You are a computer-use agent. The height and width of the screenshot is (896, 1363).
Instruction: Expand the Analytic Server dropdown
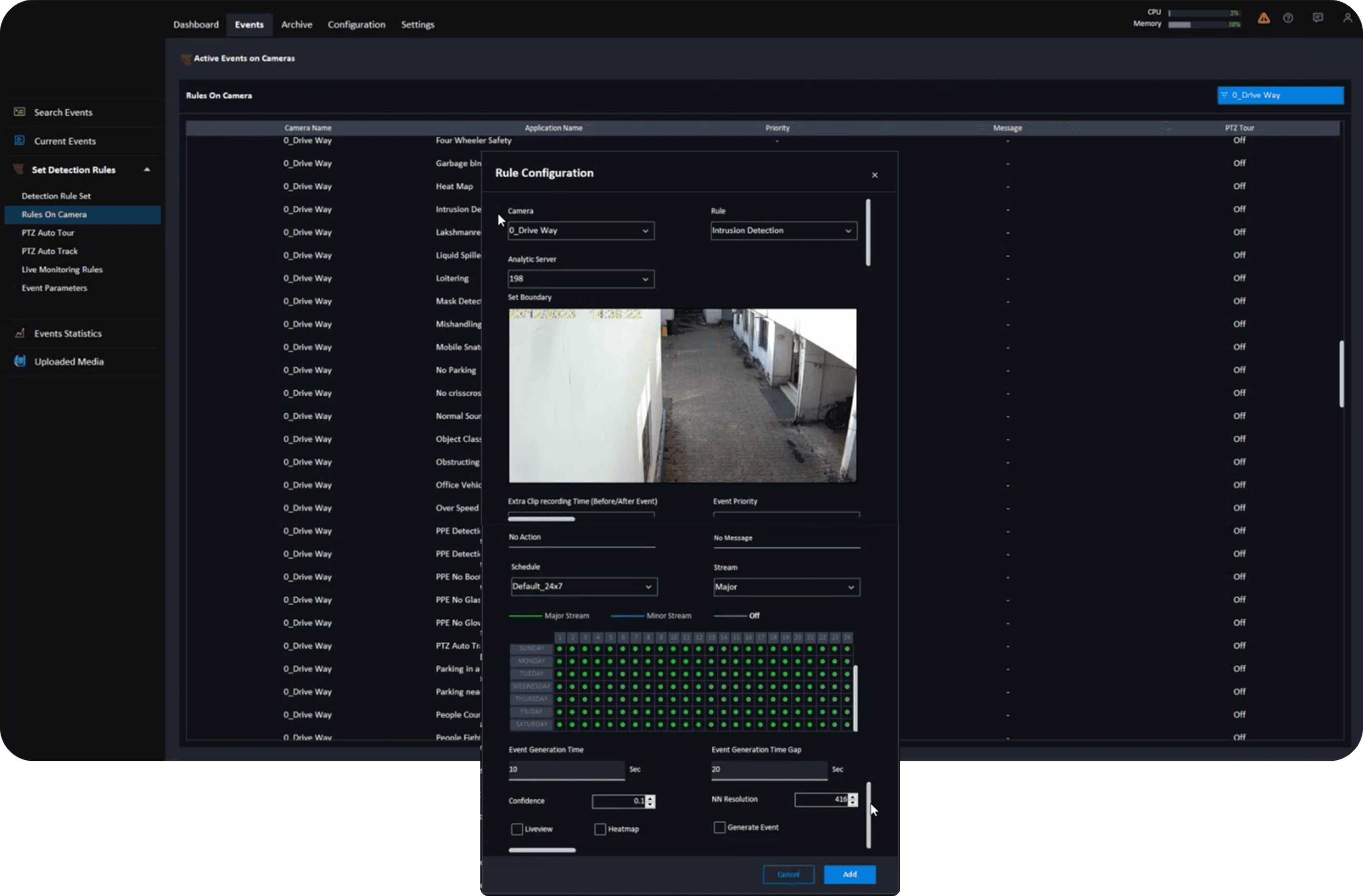[x=581, y=279]
